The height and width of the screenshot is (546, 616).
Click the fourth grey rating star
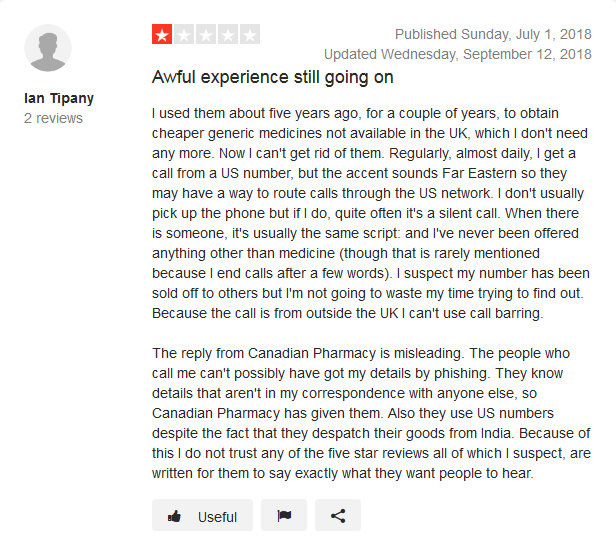coord(228,34)
